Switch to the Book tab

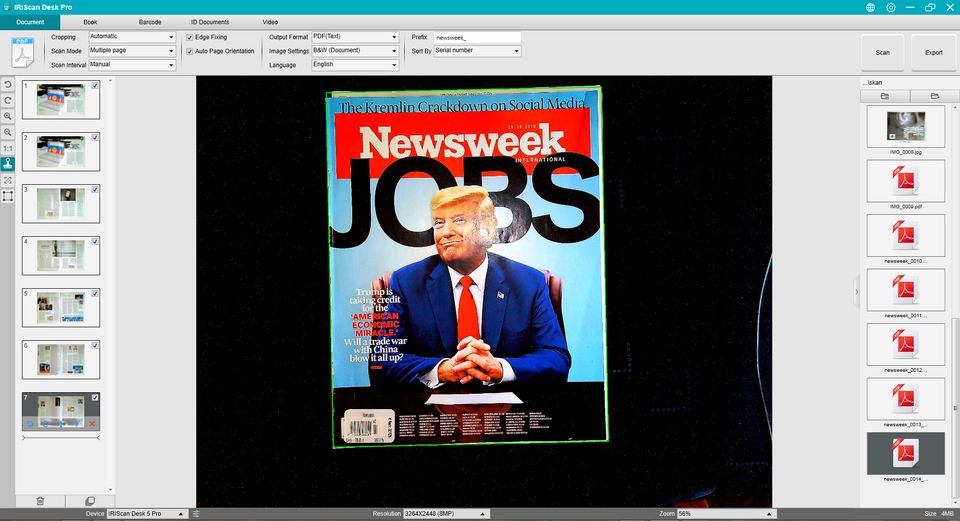click(x=90, y=22)
